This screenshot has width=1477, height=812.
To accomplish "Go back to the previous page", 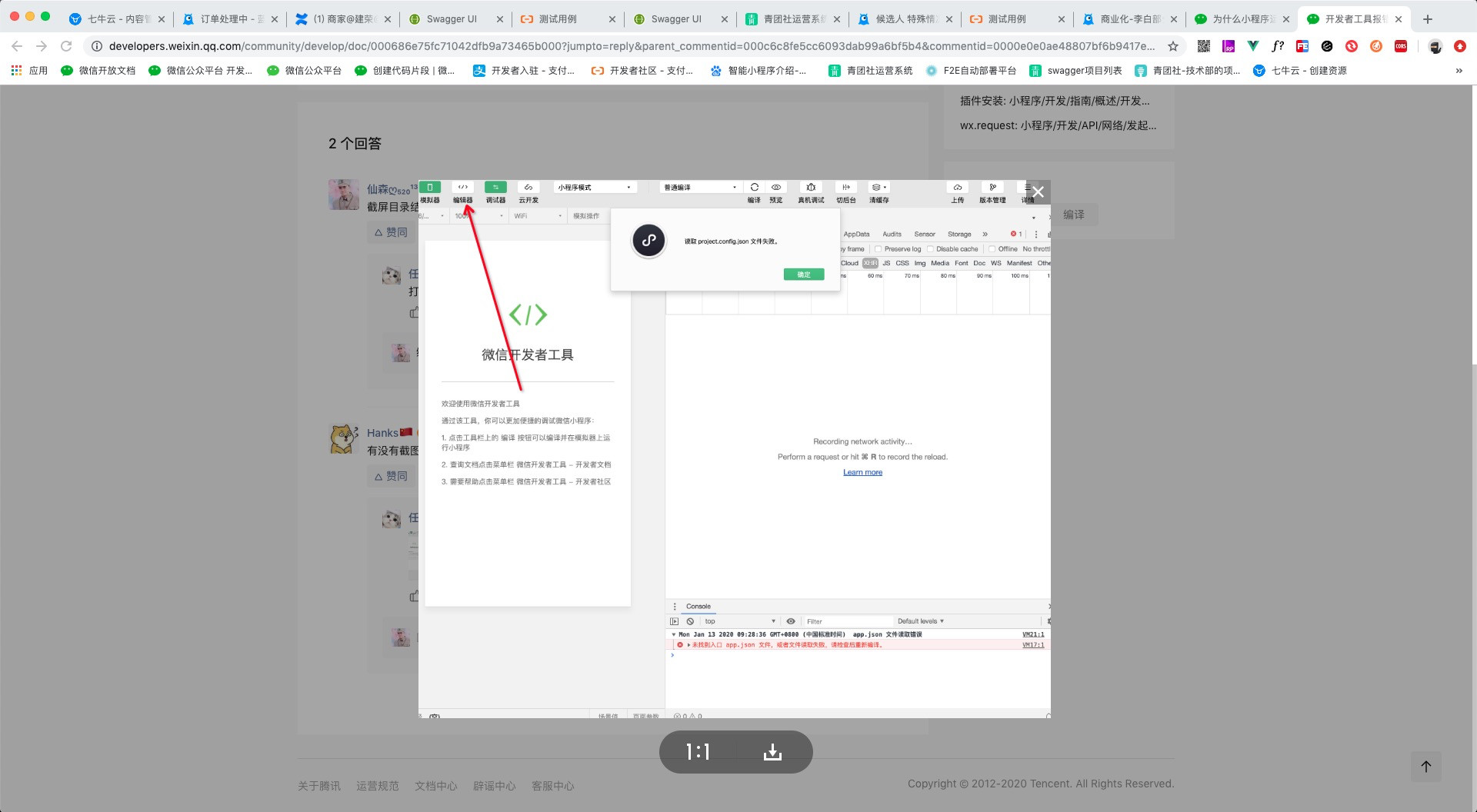I will click(x=17, y=46).
